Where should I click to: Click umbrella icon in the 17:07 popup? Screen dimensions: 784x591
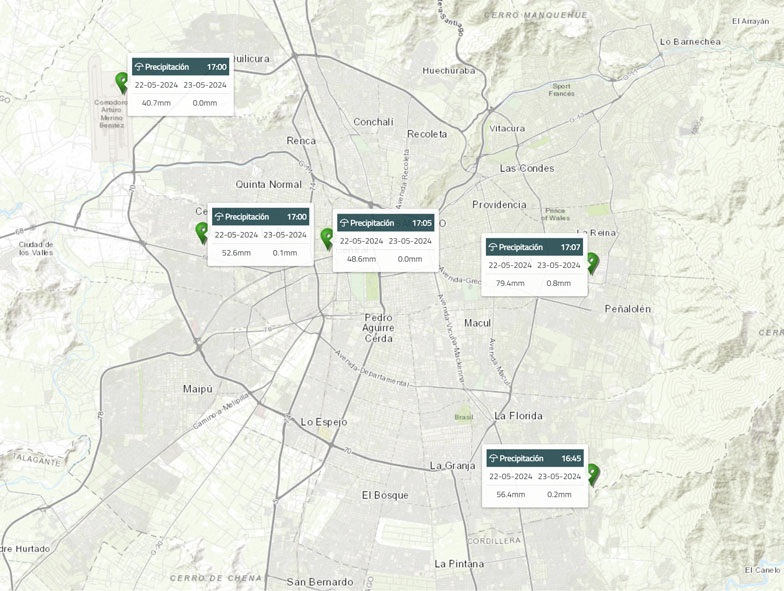point(492,248)
